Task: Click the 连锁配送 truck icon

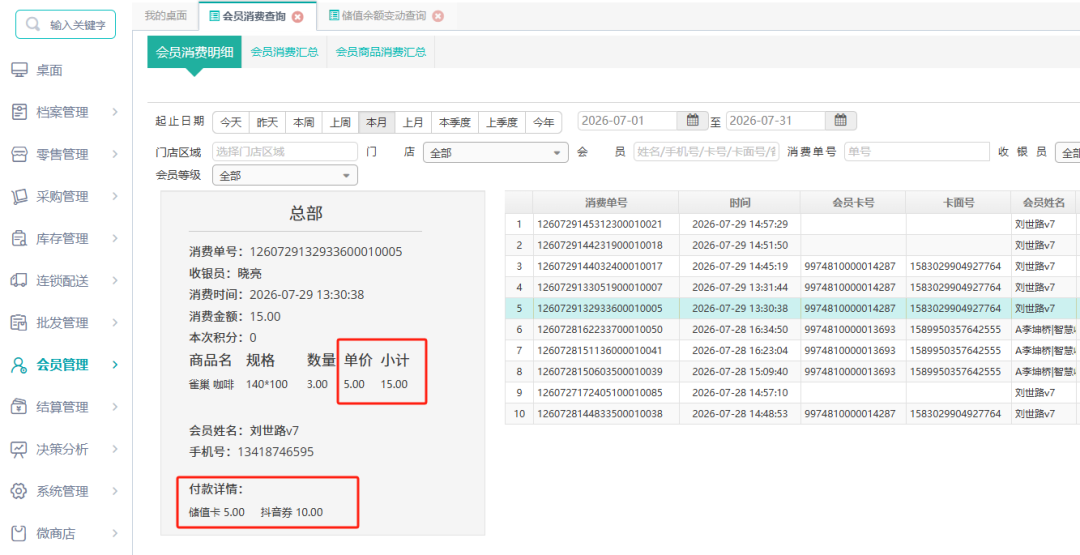Action: (x=19, y=280)
